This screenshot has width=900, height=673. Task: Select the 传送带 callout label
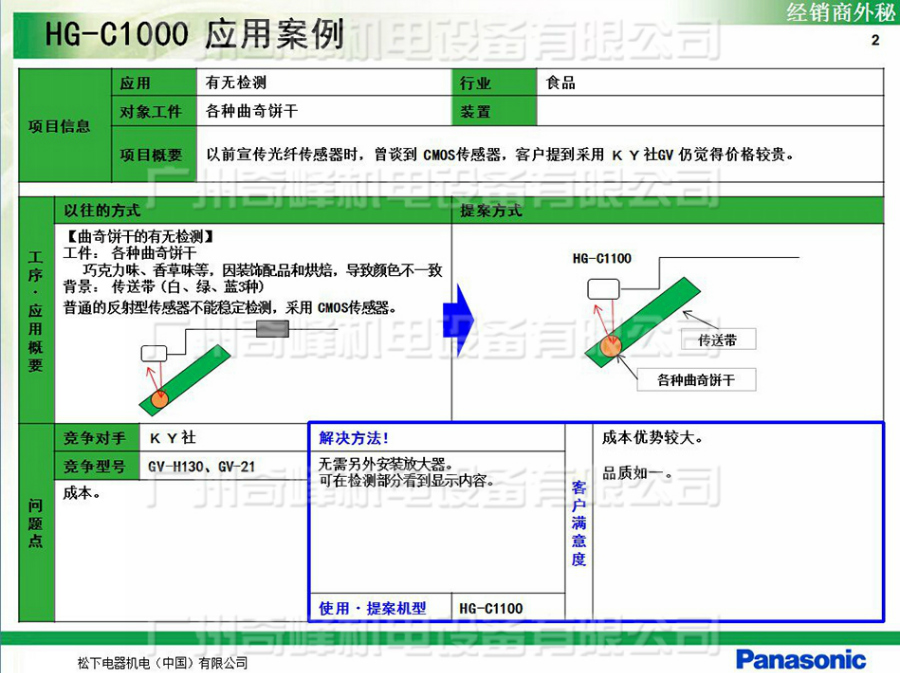(x=718, y=340)
